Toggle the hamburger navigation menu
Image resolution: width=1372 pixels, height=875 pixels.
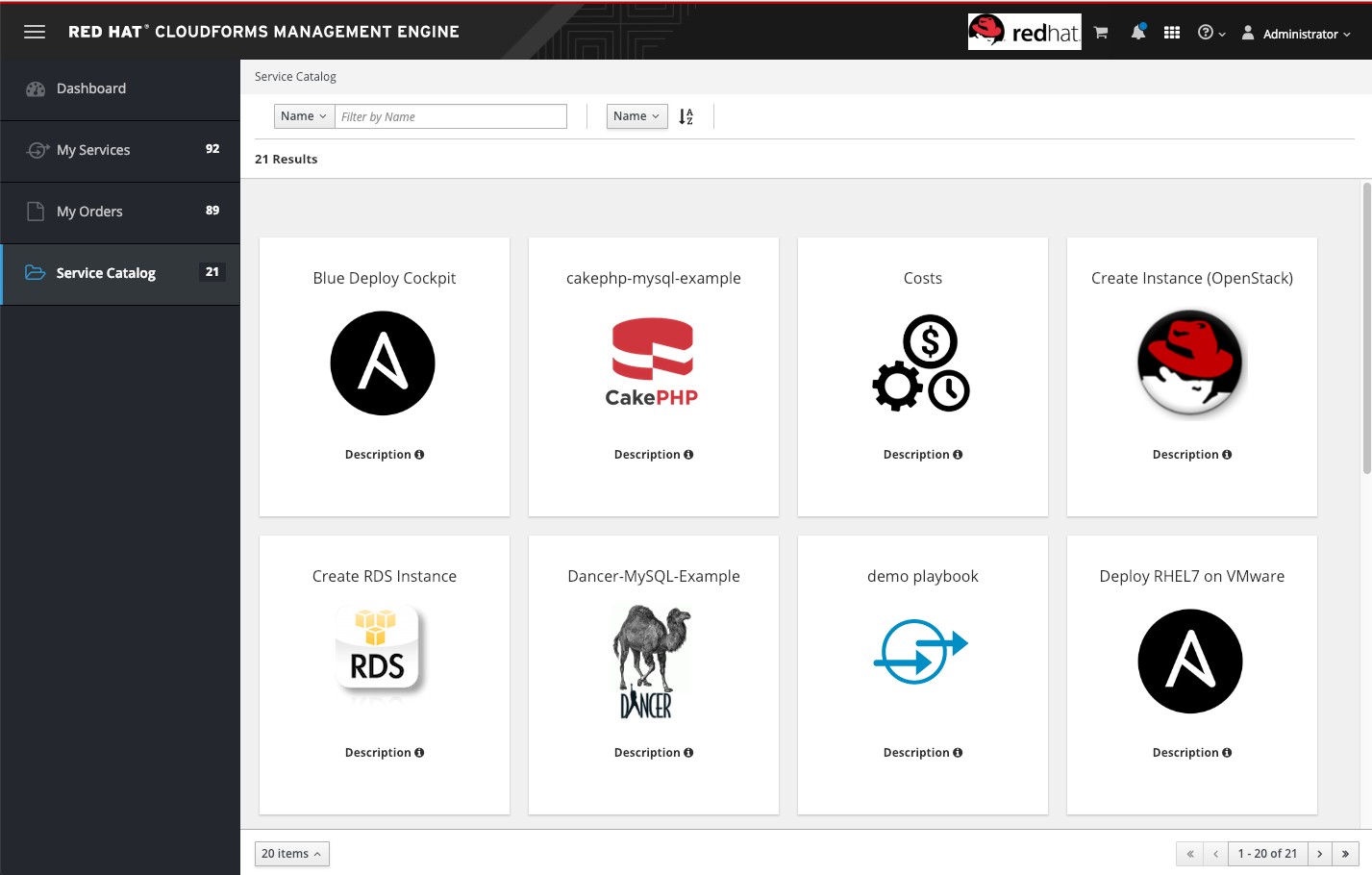pos(35,32)
